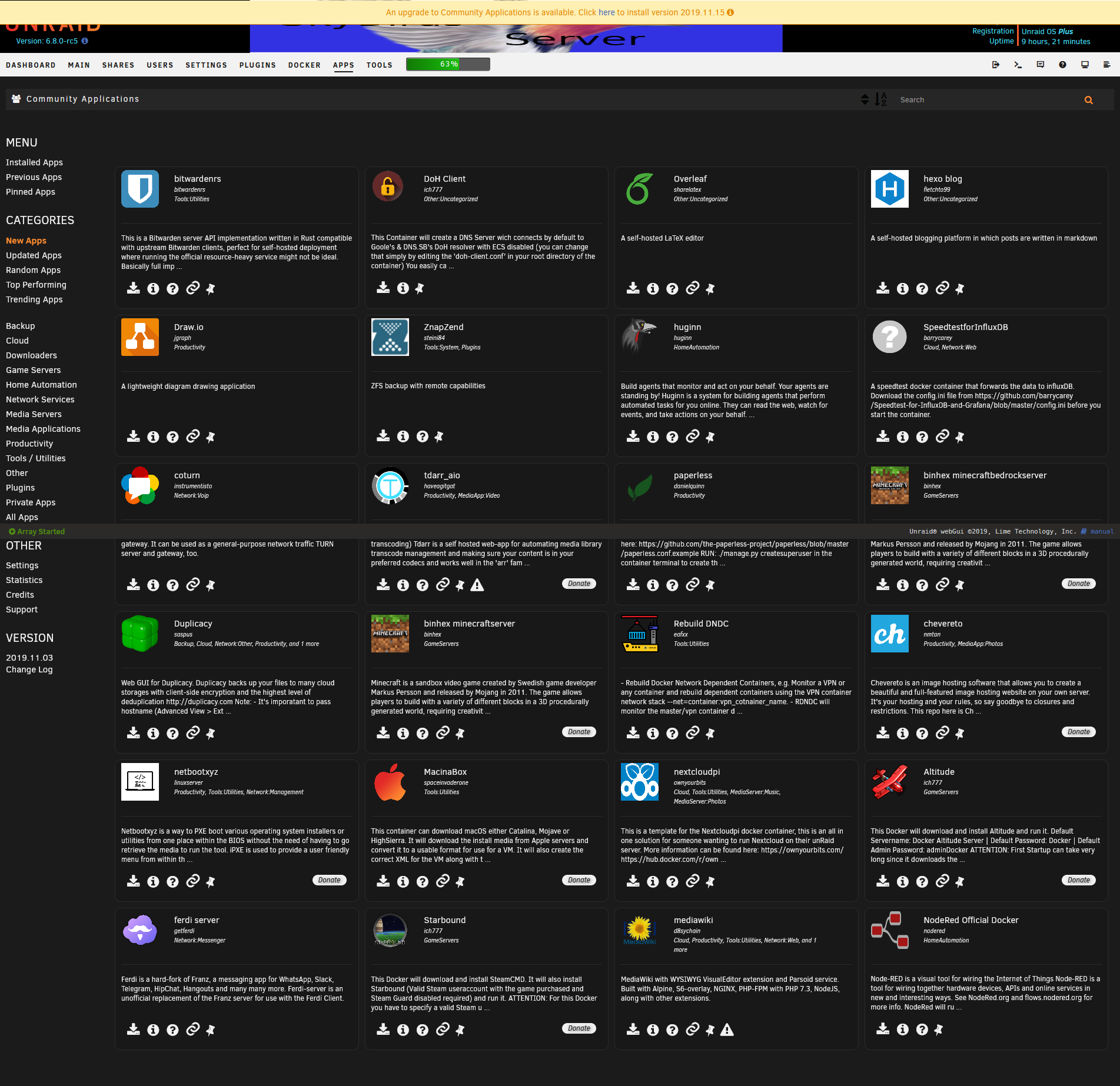
Task: Select Installed Apps in the menu
Action: tap(34, 162)
